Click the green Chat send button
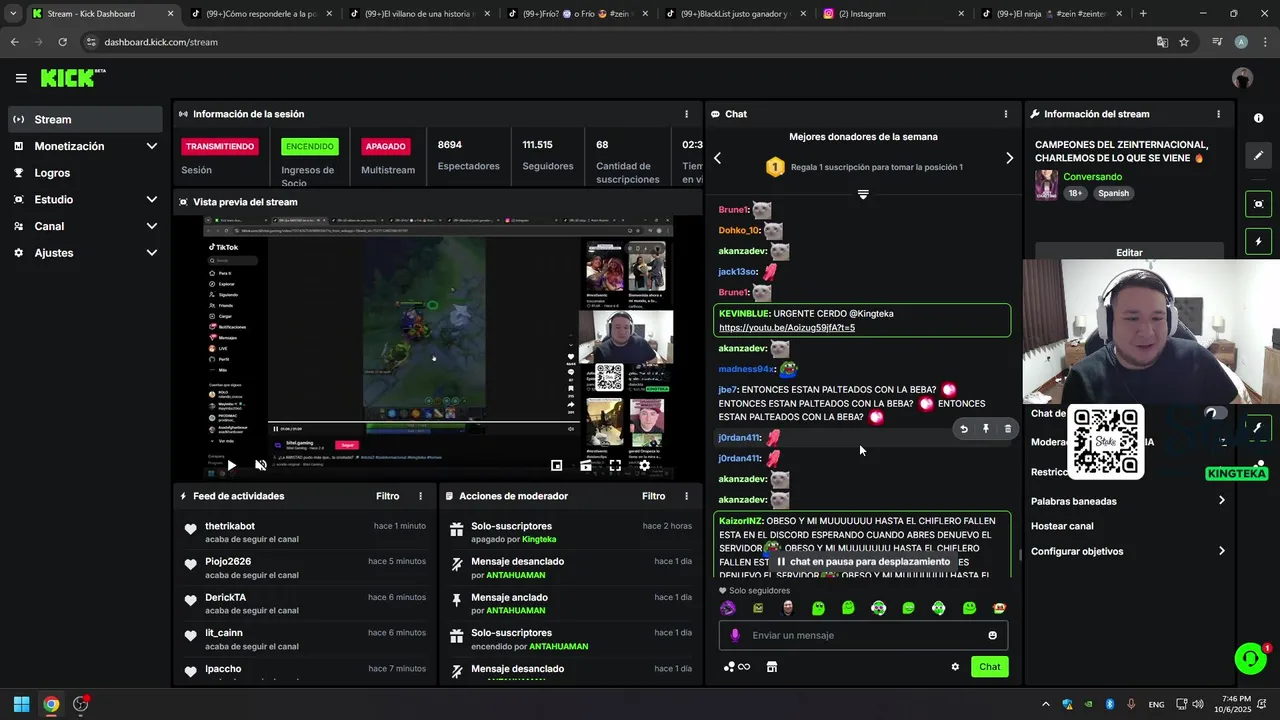Image resolution: width=1280 pixels, height=720 pixels. pyautogui.click(x=989, y=667)
